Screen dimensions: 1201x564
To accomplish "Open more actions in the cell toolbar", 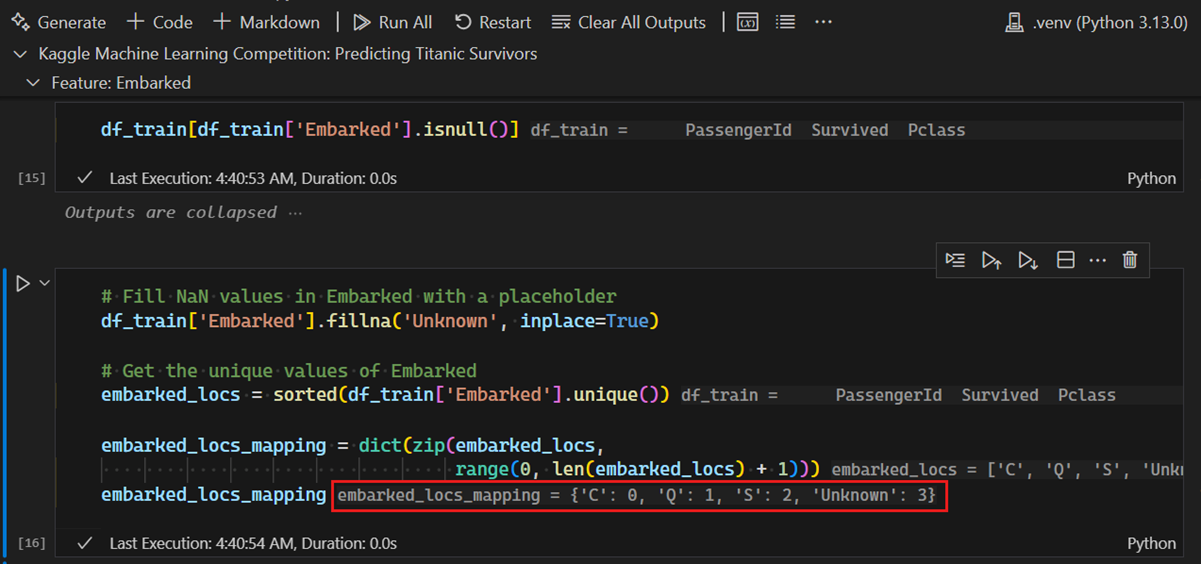I will pos(1098,260).
